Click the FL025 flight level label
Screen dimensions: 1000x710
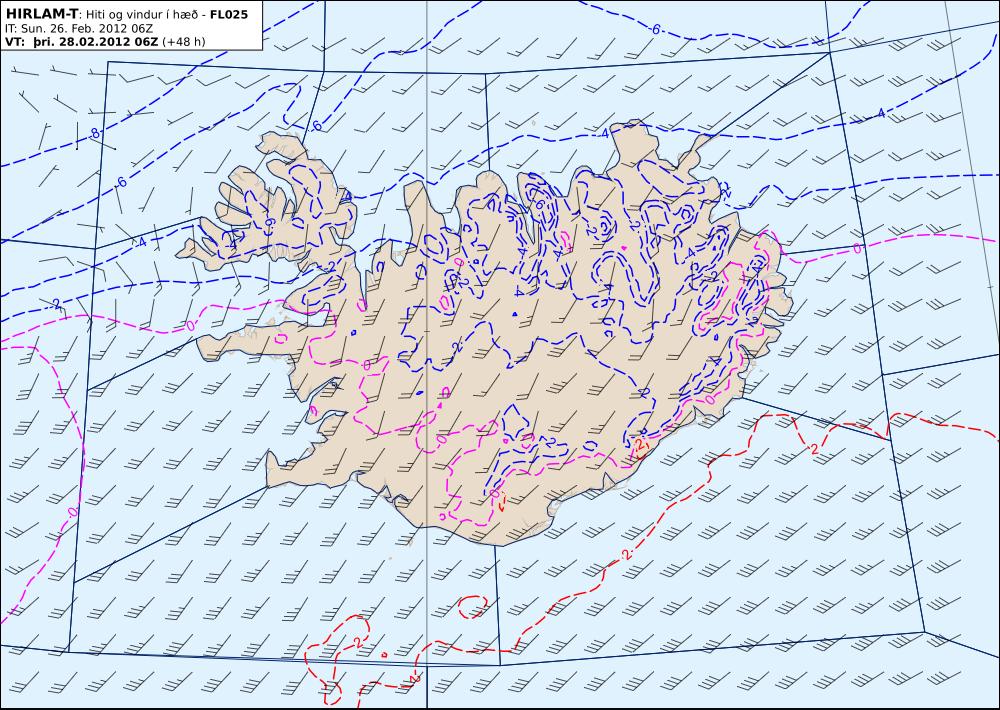pyautogui.click(x=229, y=13)
